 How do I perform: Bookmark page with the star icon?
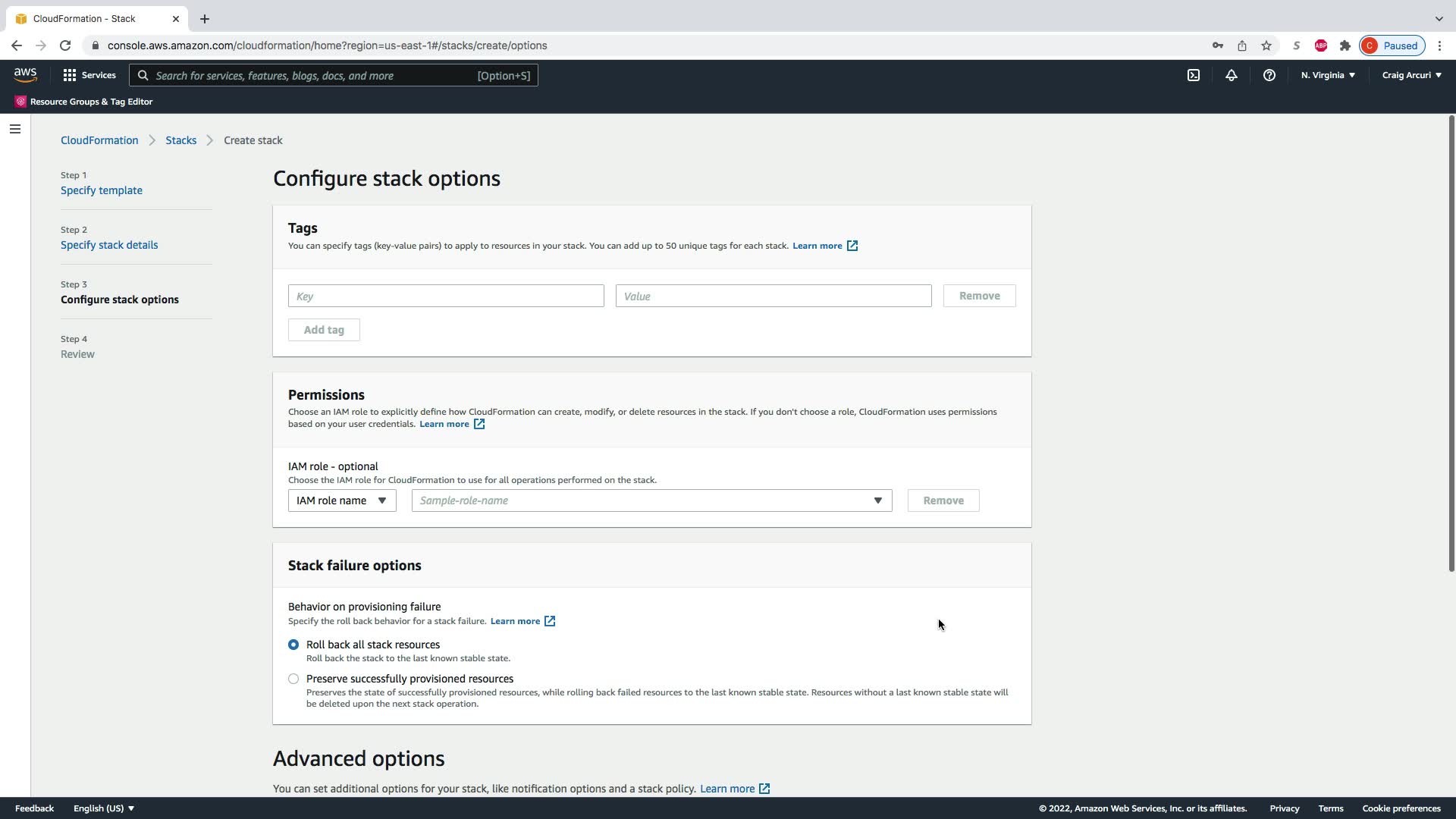(1266, 45)
